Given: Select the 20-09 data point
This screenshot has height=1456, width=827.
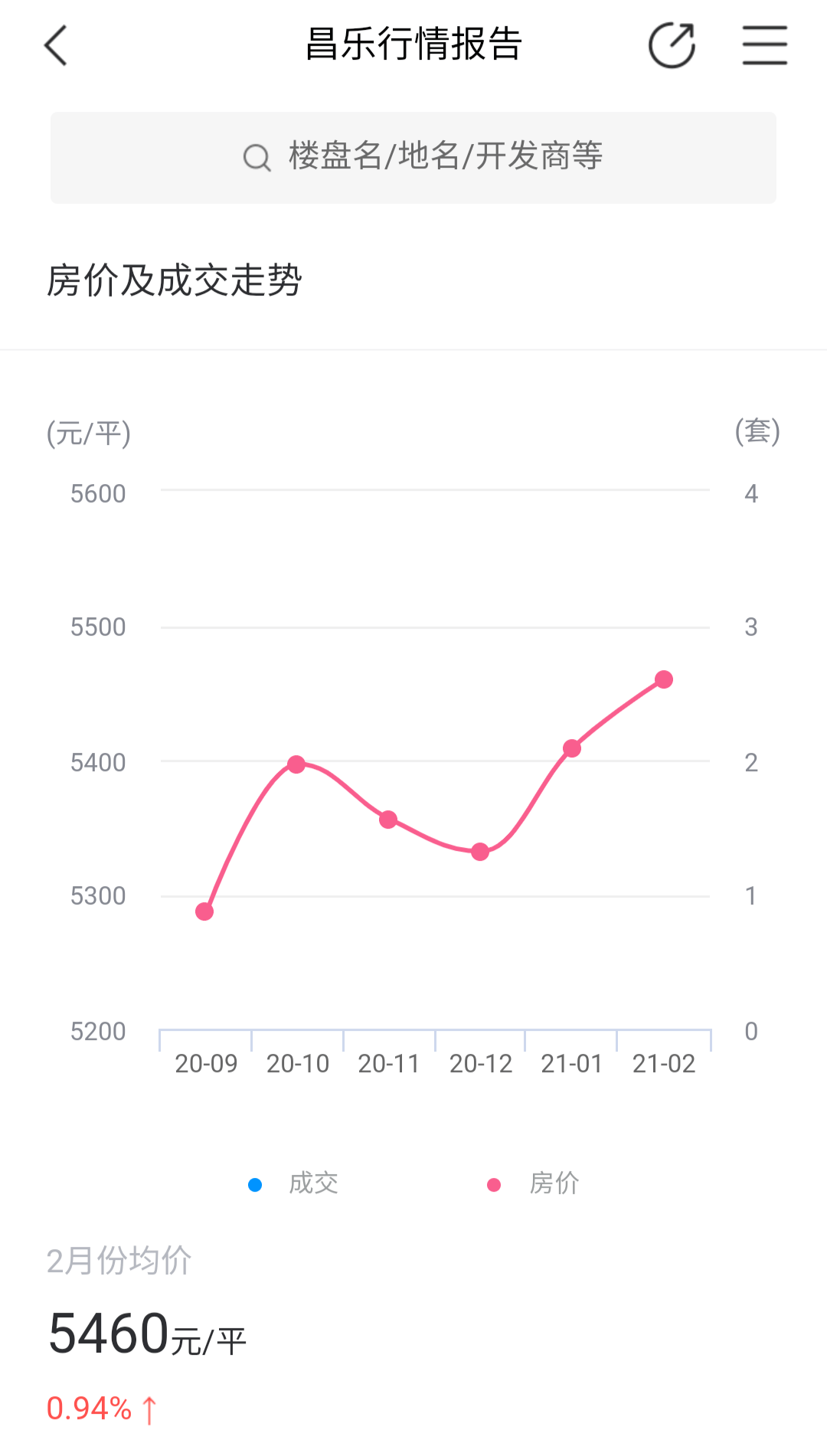Looking at the screenshot, I should pyautogui.click(x=204, y=911).
